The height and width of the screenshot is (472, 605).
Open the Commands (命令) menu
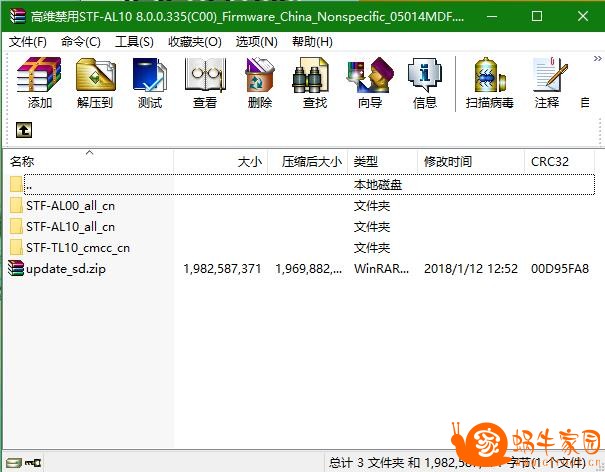click(x=81, y=42)
